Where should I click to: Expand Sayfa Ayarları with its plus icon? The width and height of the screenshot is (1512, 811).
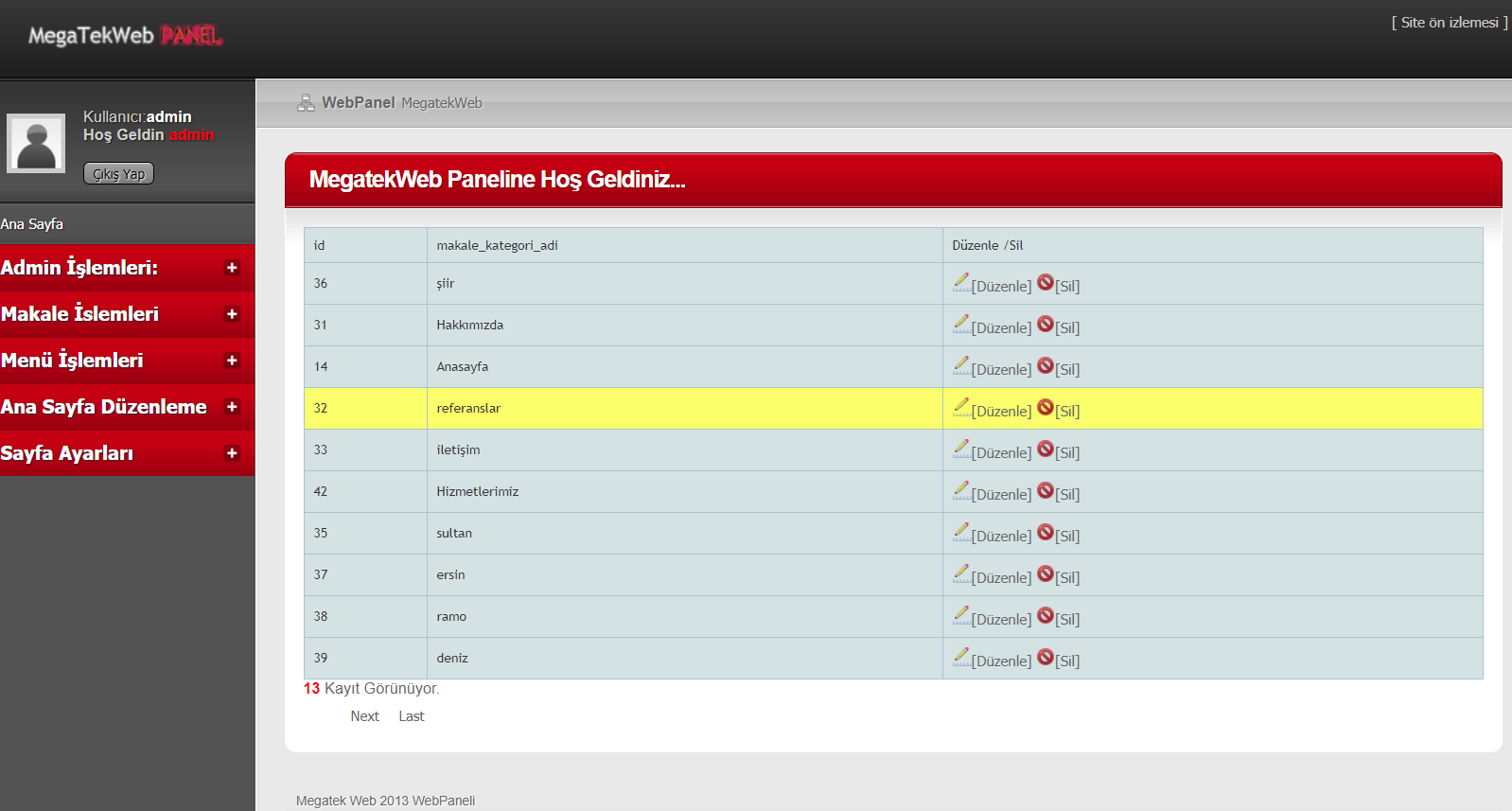(232, 453)
